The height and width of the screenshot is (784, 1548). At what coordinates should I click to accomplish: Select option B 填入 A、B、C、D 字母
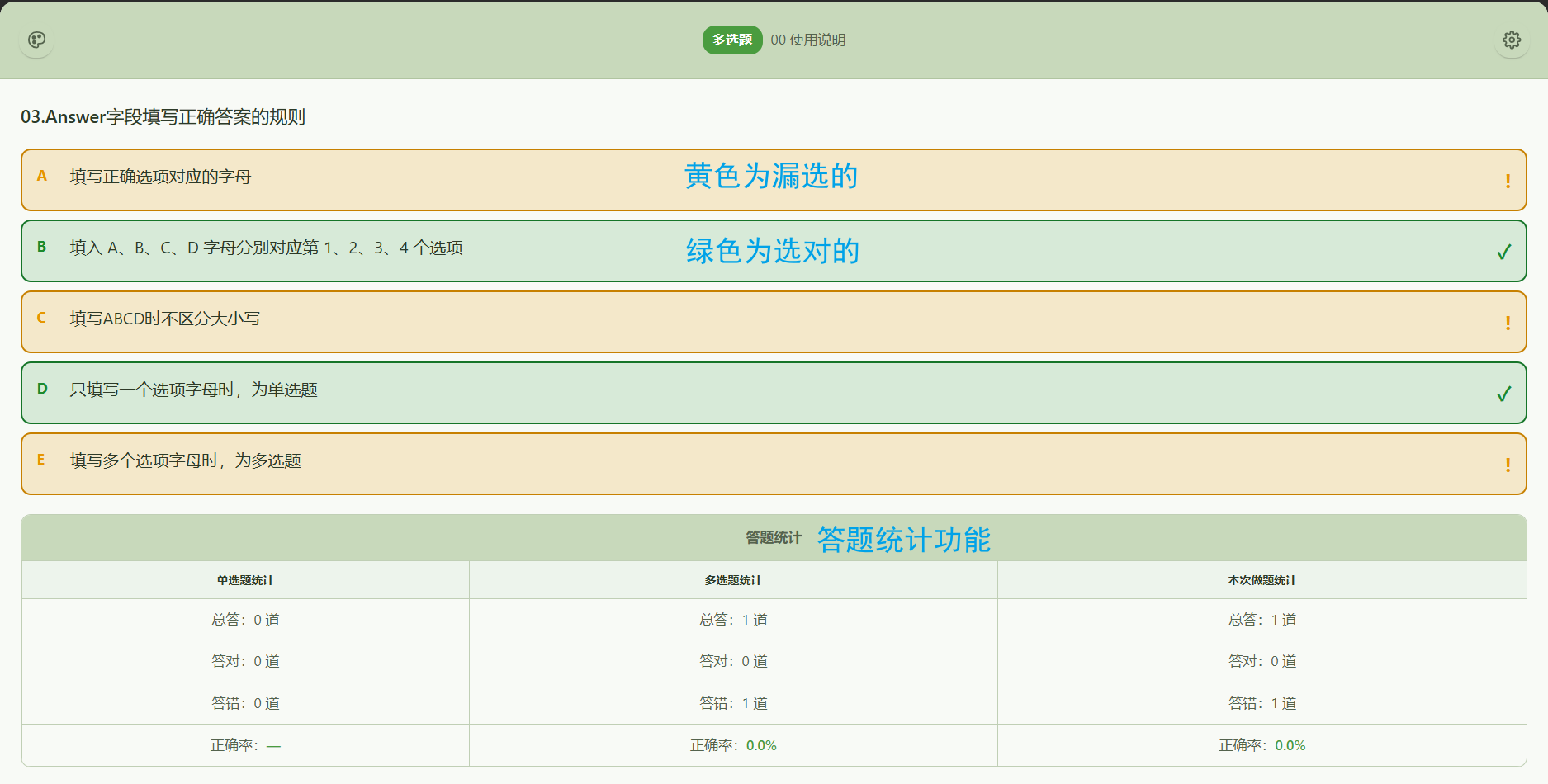pyautogui.click(x=774, y=251)
